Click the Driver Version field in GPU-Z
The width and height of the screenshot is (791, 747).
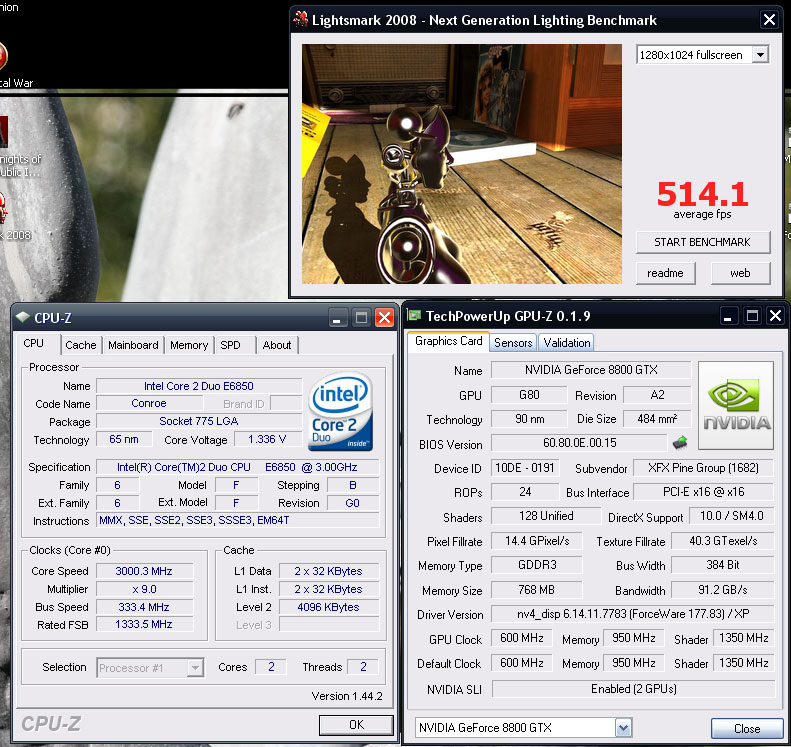coord(633,614)
